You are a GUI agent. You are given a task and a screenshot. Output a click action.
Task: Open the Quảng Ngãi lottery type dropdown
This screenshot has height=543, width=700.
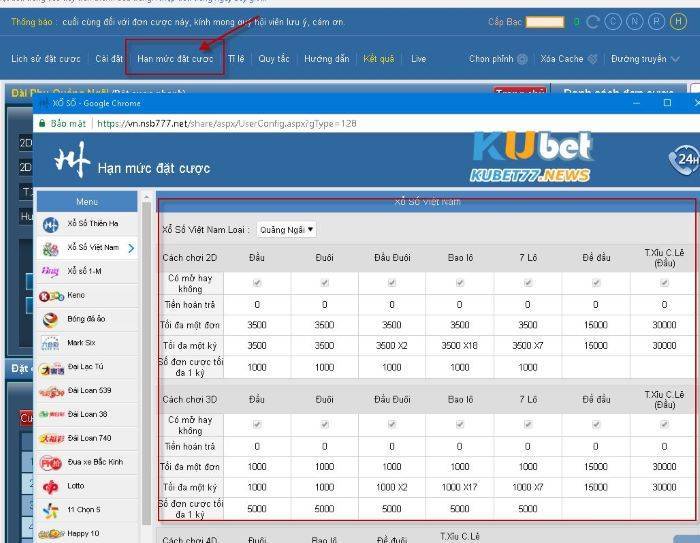pos(287,229)
